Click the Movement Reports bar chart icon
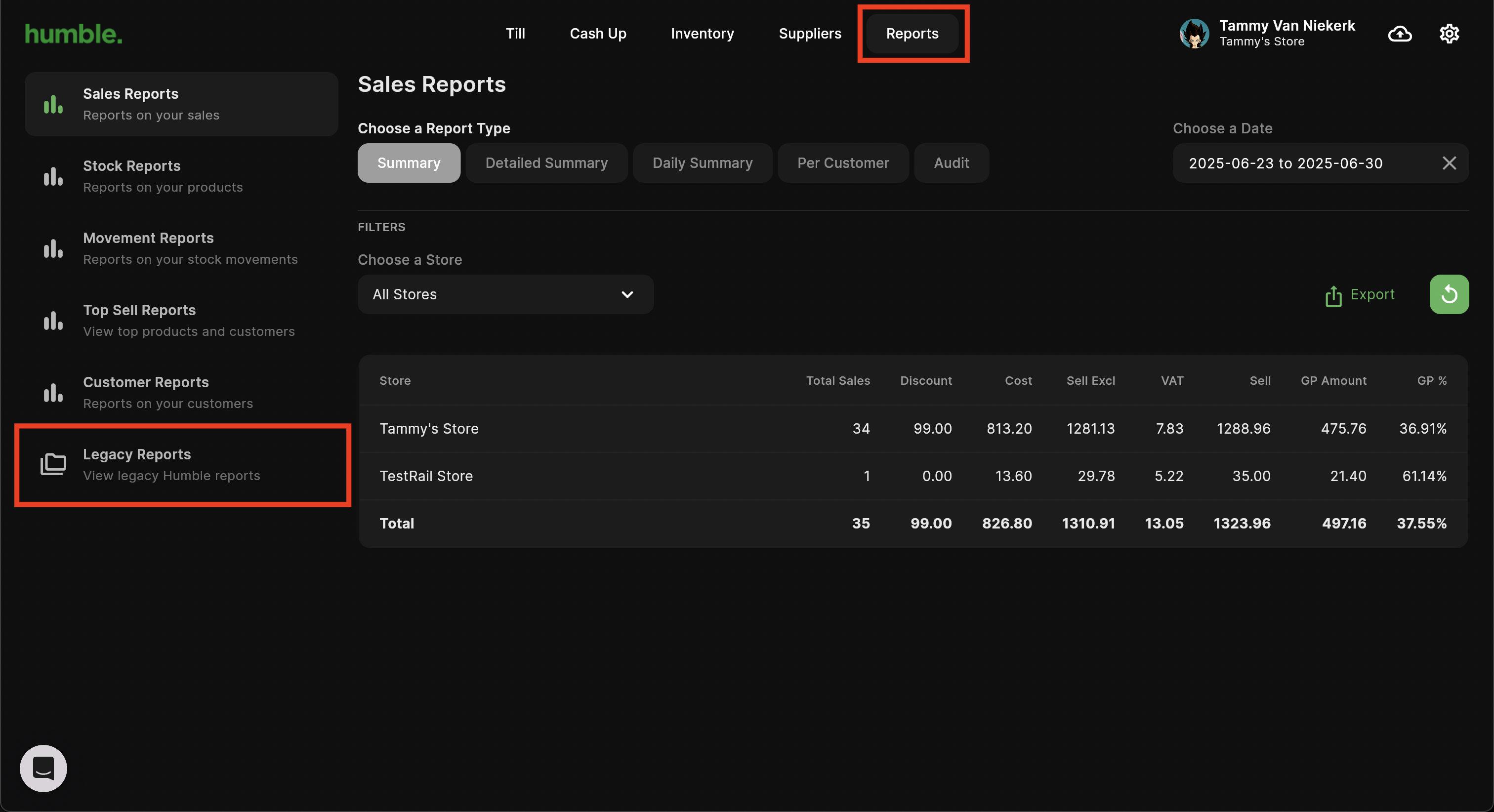 53,248
